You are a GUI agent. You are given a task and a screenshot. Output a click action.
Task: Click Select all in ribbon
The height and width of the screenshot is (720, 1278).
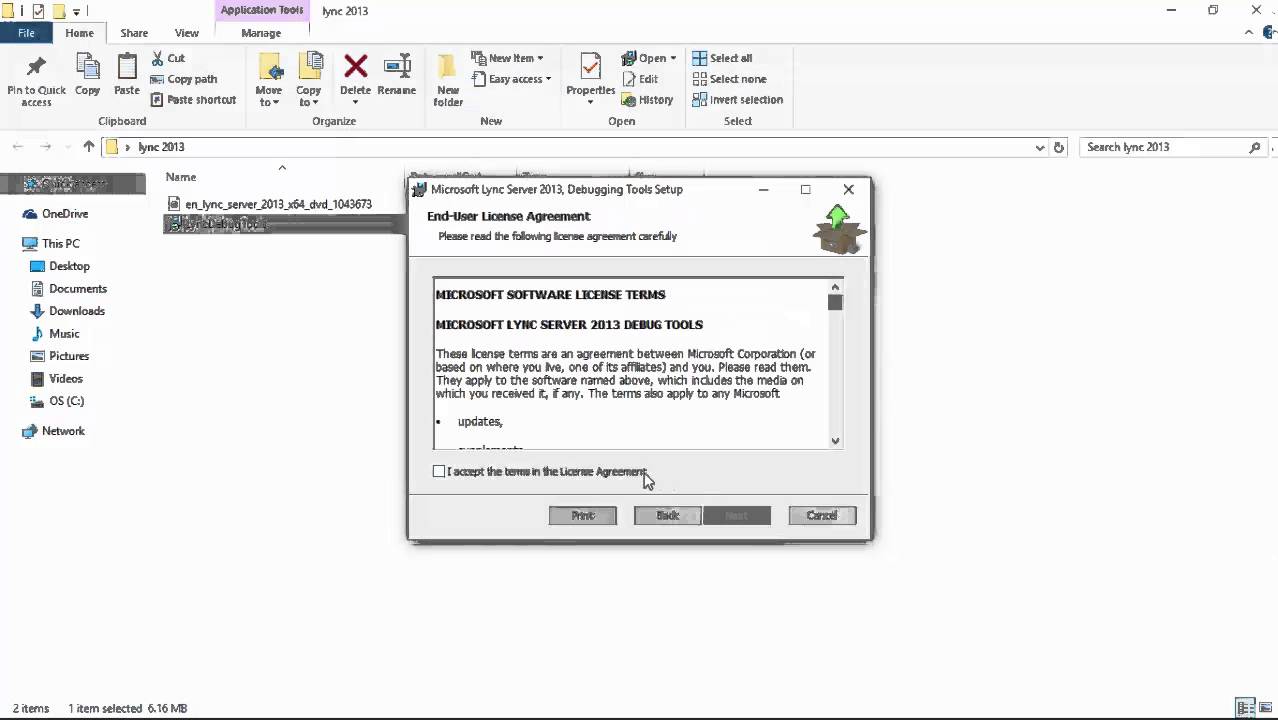tap(722, 58)
